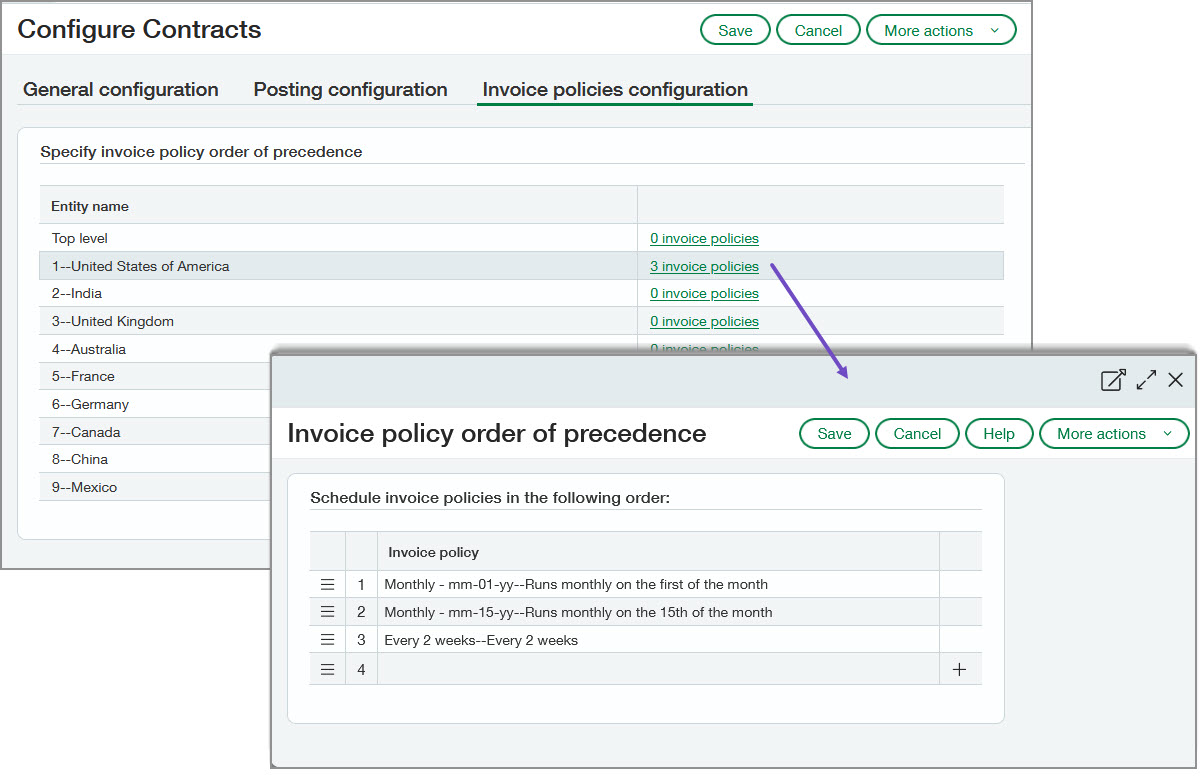The height and width of the screenshot is (781, 1200).
Task: Cancel changes in the dialog
Action: click(917, 433)
